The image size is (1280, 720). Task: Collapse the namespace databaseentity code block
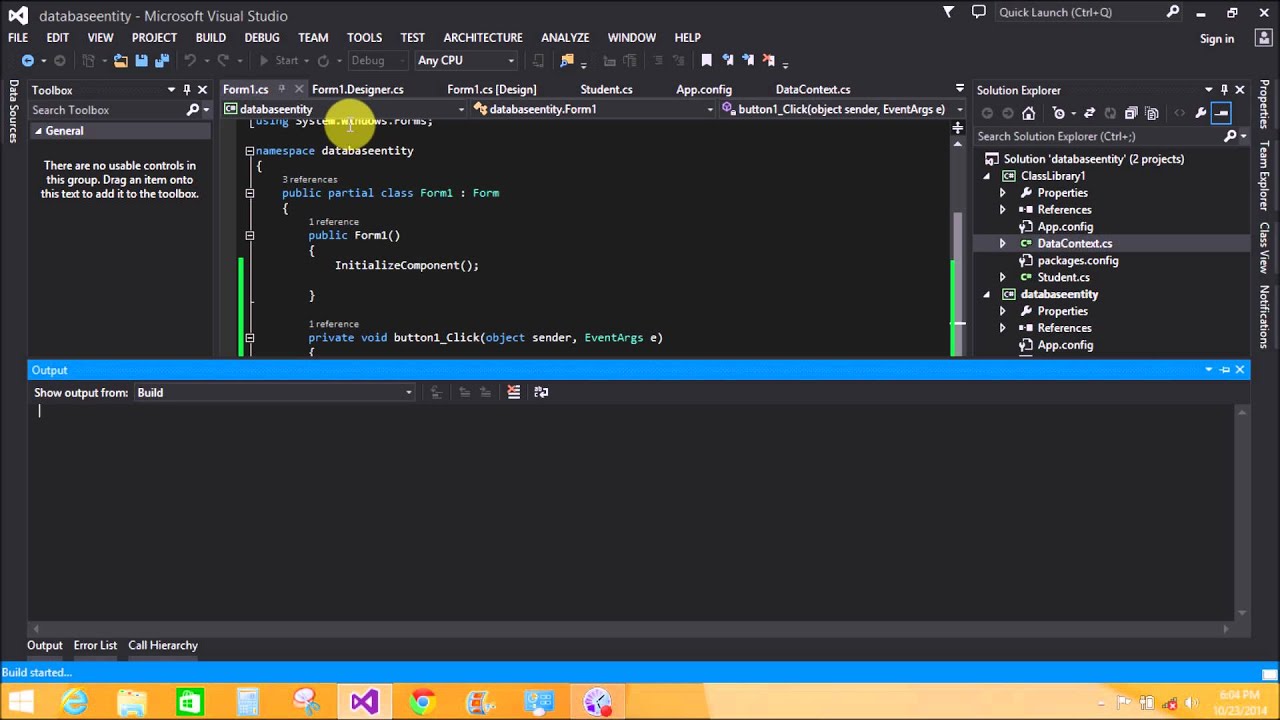point(250,151)
